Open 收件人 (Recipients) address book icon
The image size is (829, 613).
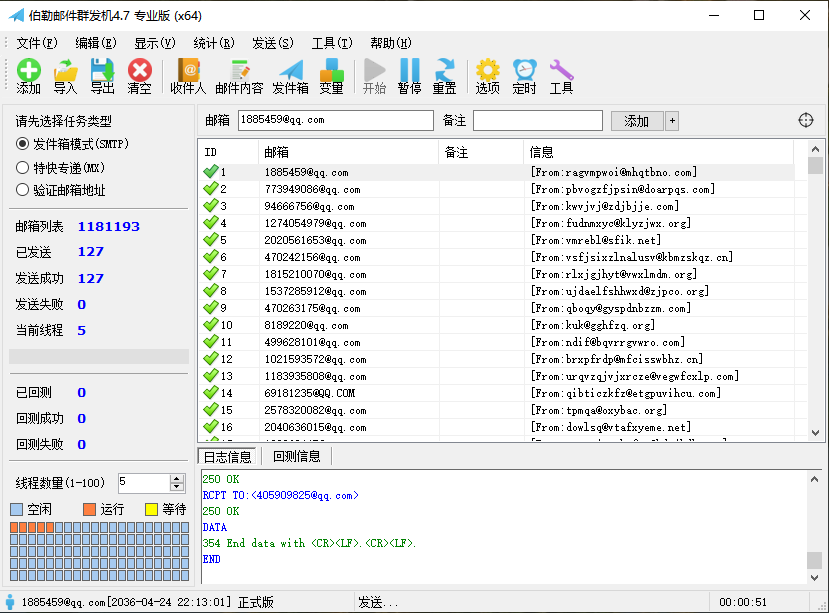coord(188,72)
